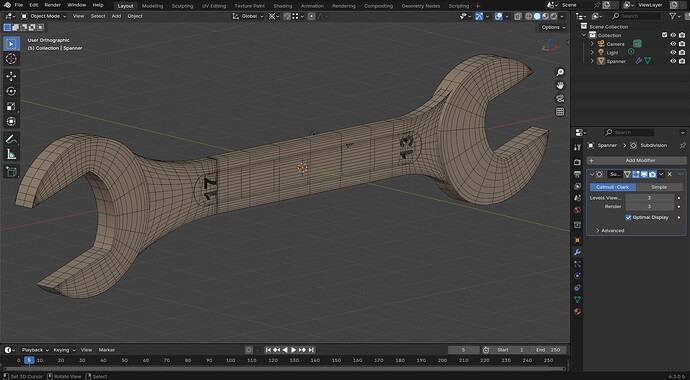Toggle modifier render camera display
The width and height of the screenshot is (690, 380).
pos(652,174)
